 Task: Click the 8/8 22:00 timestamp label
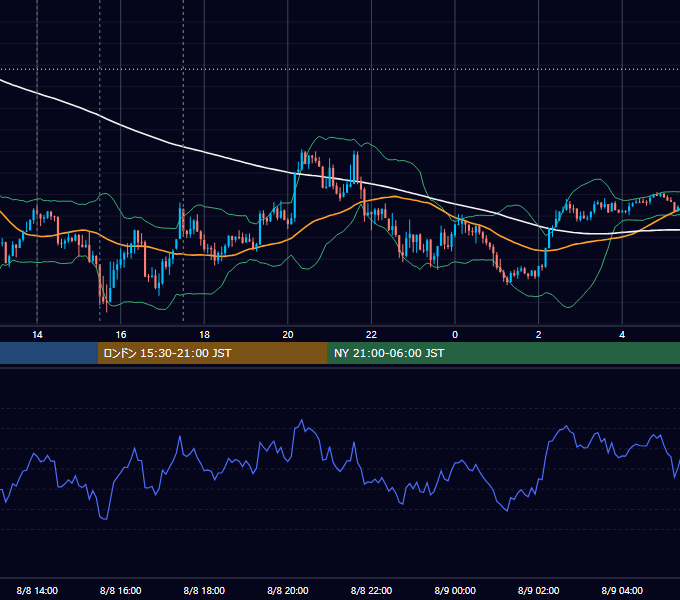371,590
